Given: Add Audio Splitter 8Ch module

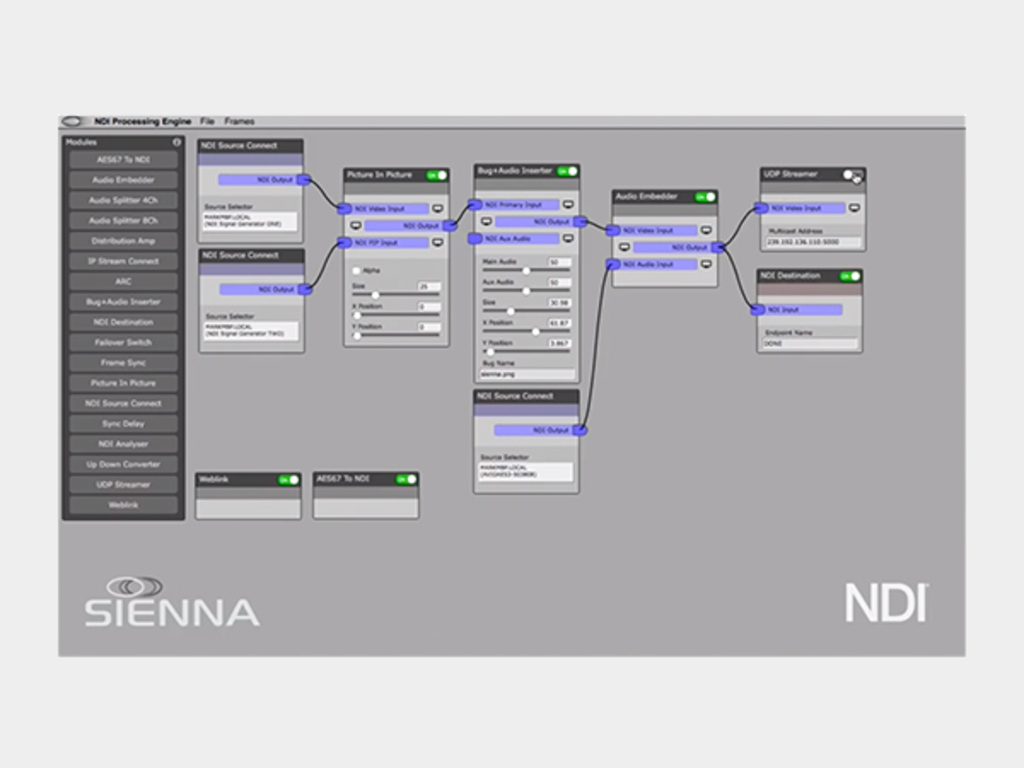Looking at the screenshot, I should pyautogui.click(x=123, y=221).
